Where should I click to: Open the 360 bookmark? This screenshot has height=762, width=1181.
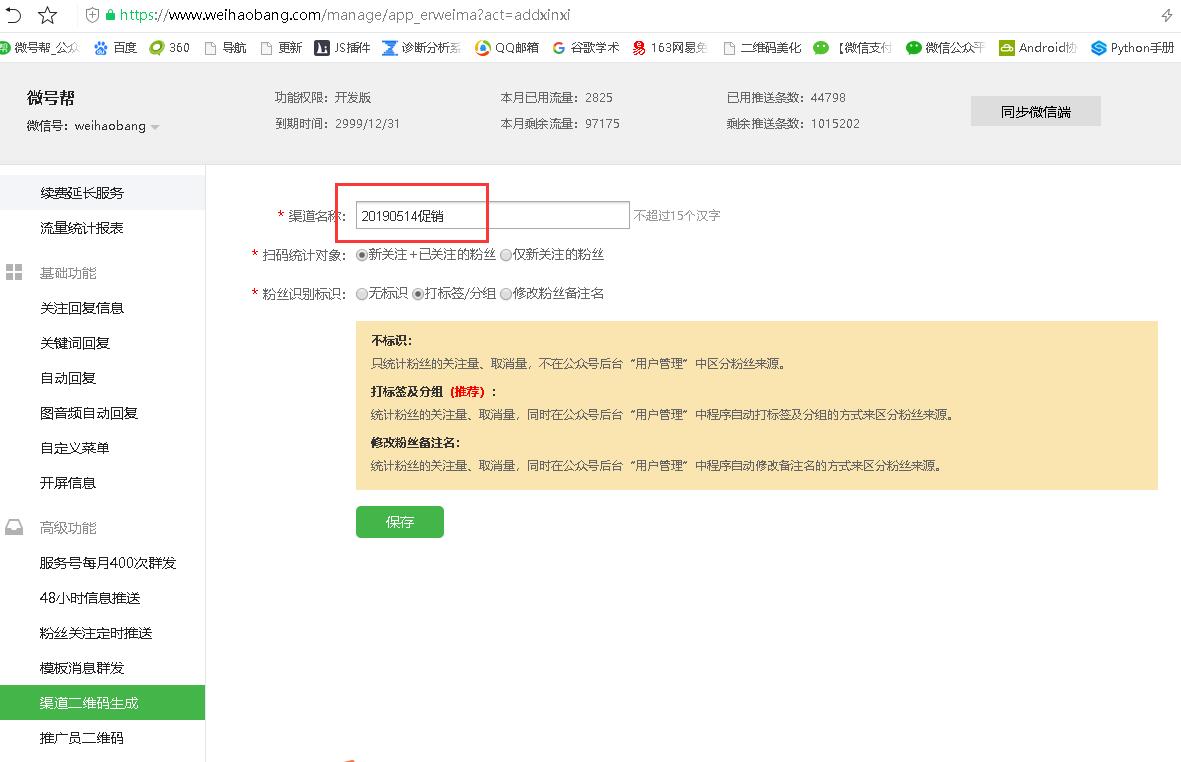[169, 47]
